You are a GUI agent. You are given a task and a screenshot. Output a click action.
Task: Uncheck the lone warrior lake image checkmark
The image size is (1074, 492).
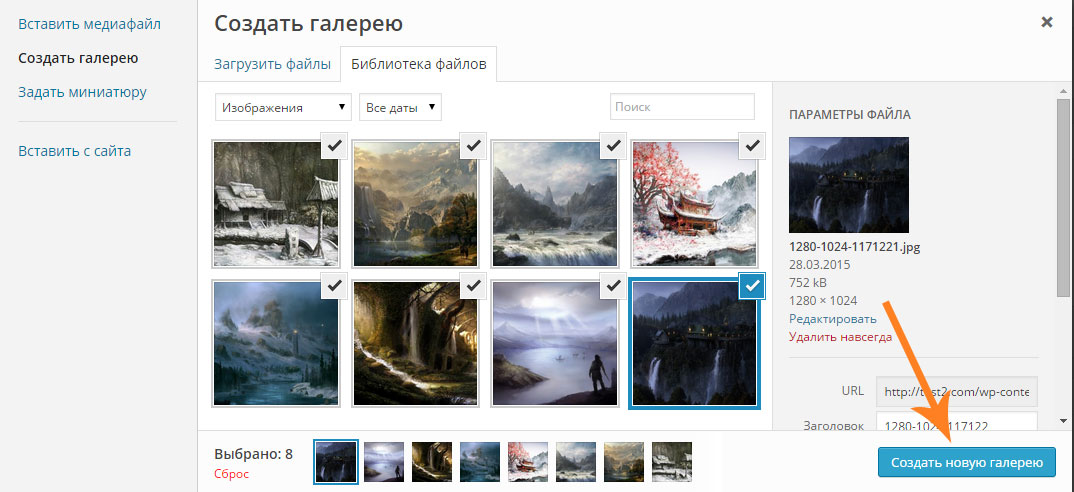[x=613, y=286]
